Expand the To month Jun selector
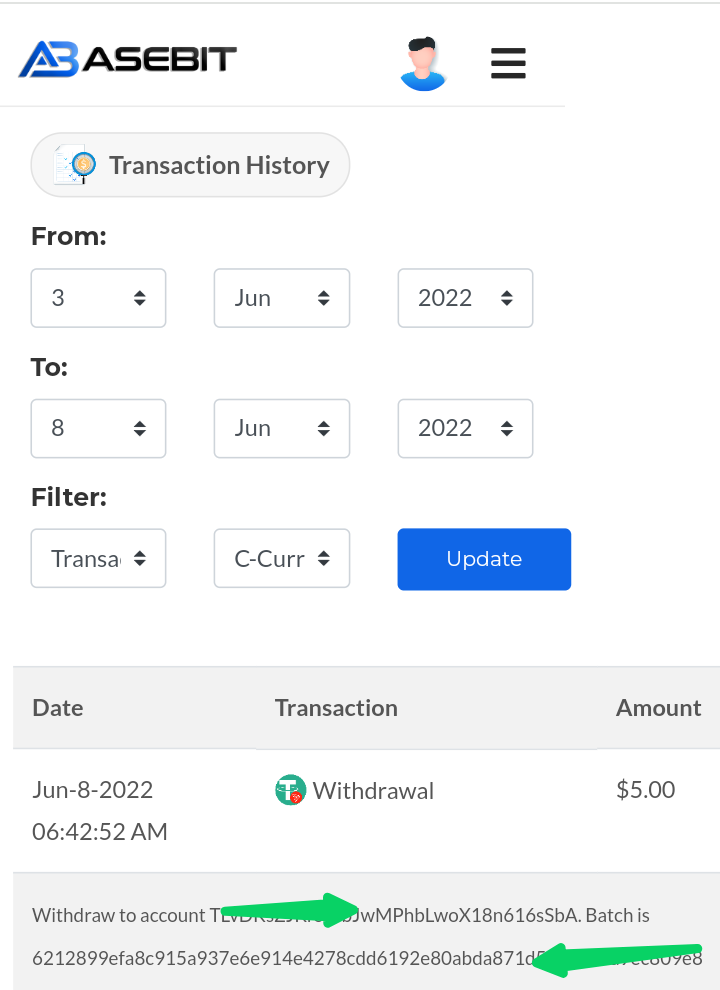720x990 pixels. tap(282, 428)
